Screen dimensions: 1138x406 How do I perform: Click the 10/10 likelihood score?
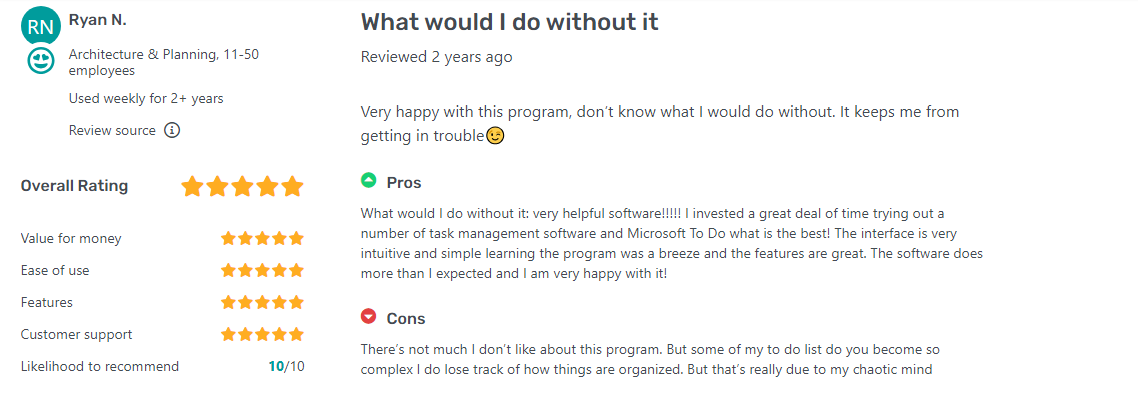click(286, 366)
